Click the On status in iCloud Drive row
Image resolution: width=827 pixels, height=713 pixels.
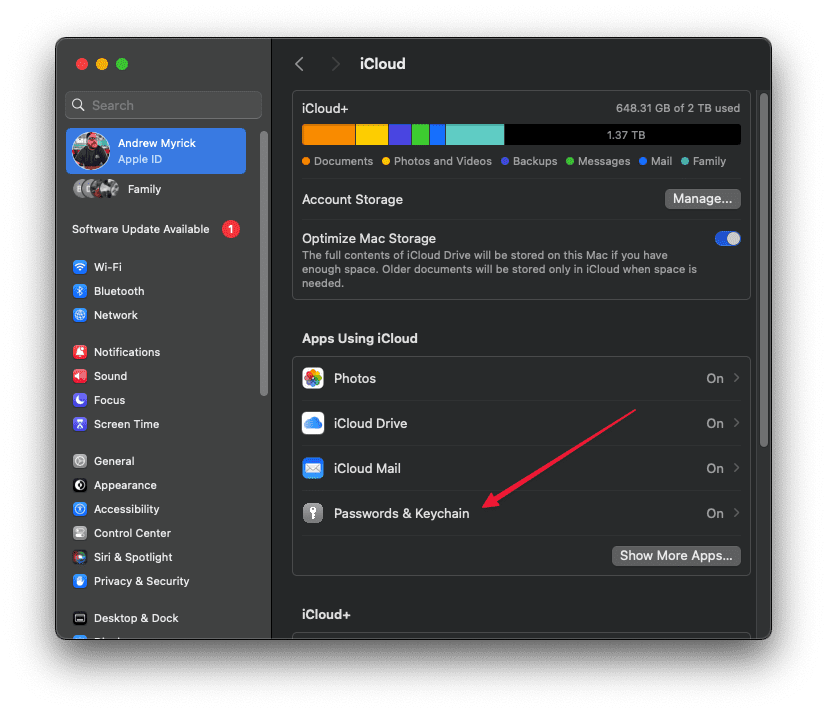tap(715, 423)
